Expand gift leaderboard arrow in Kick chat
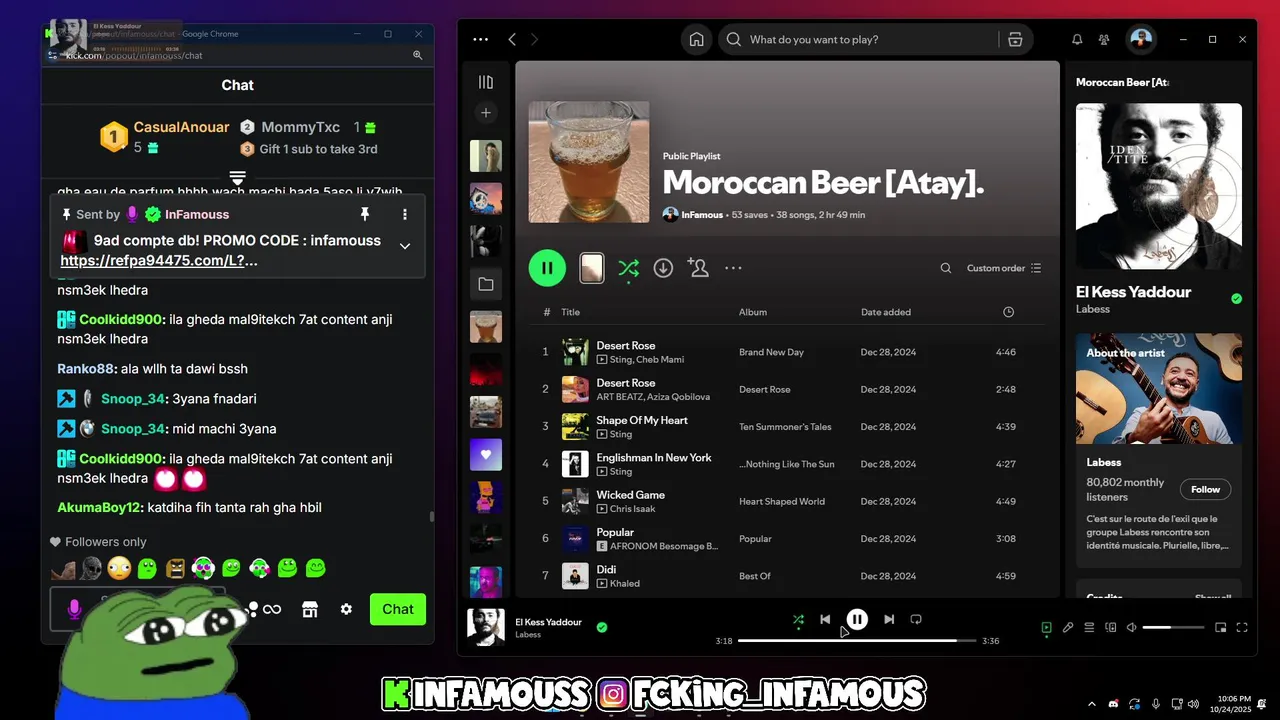The height and width of the screenshot is (720, 1280). 238,177
